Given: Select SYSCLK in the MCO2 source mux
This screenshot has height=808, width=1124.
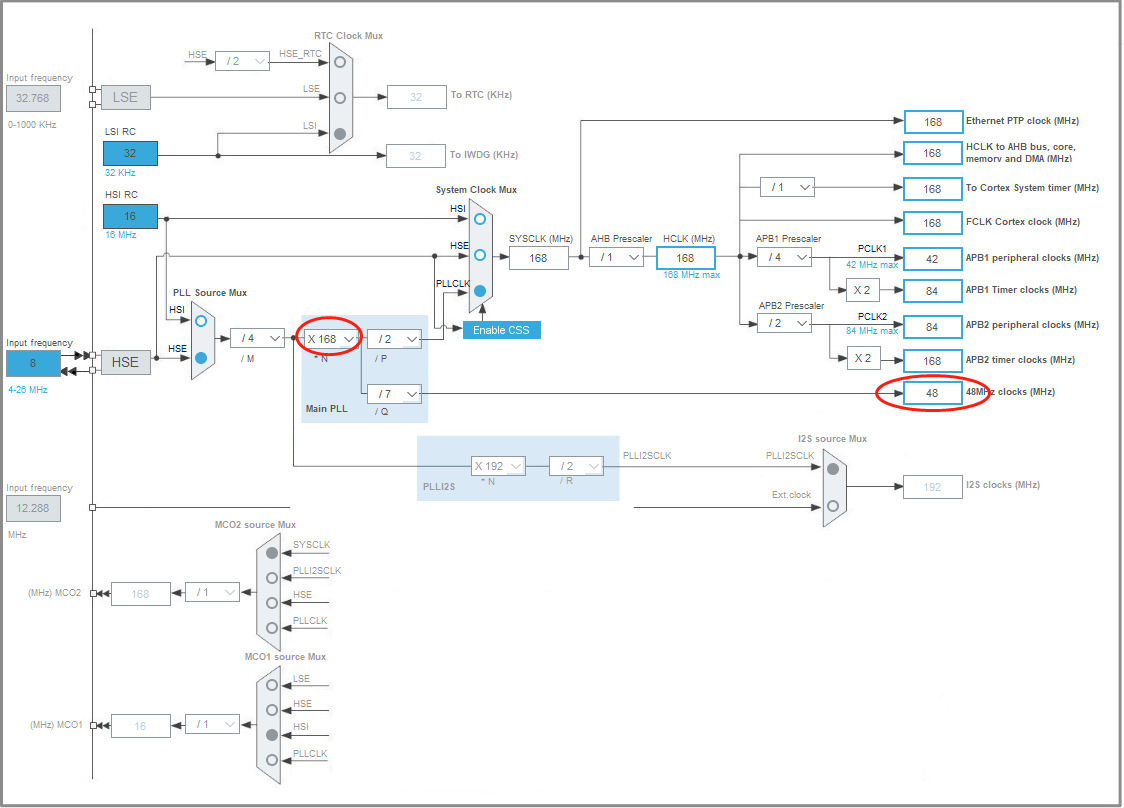Looking at the screenshot, I should click(x=270, y=551).
